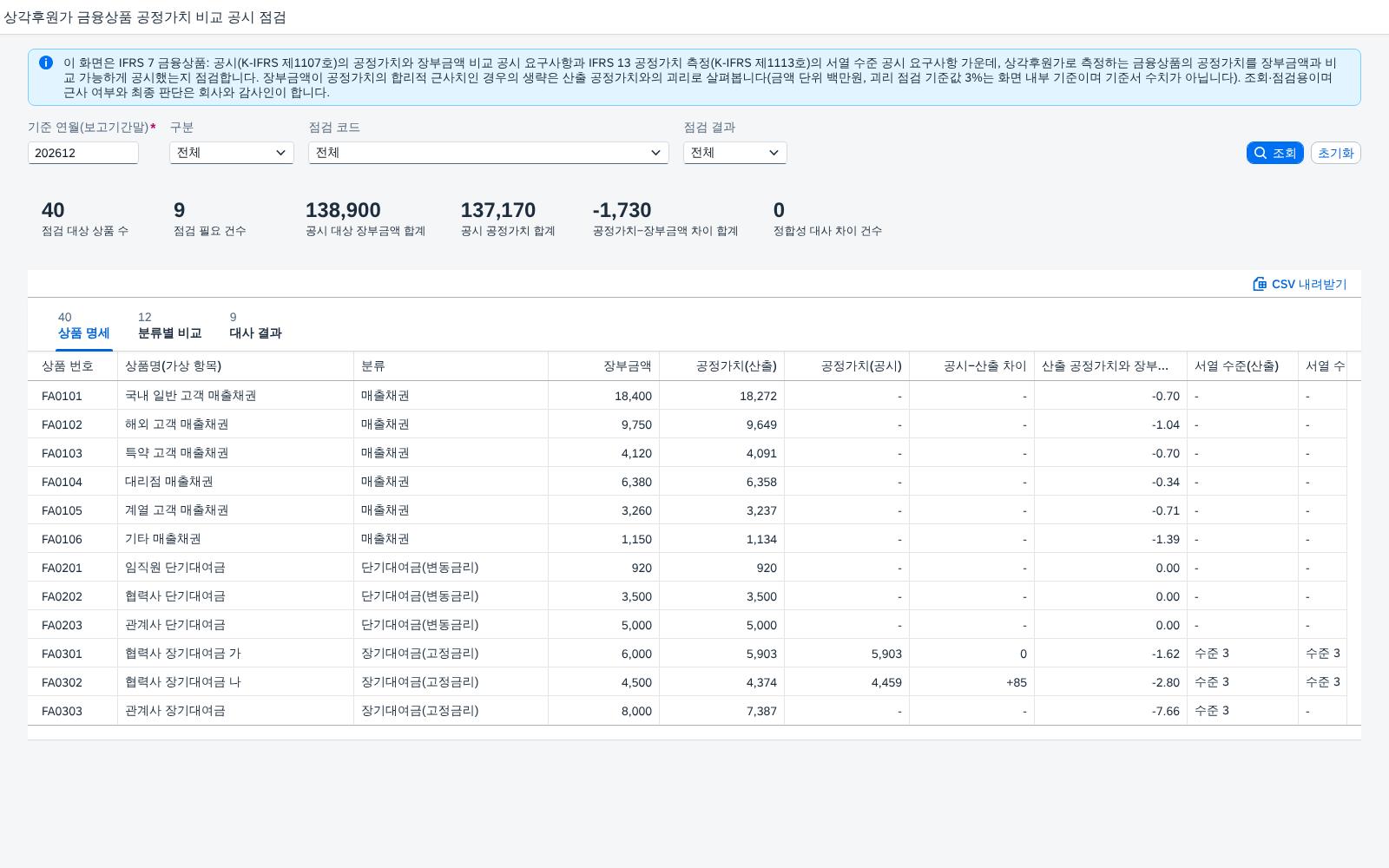1389x868 pixels.
Task: Click the 공정가치(공시) column header
Action: tap(847, 366)
